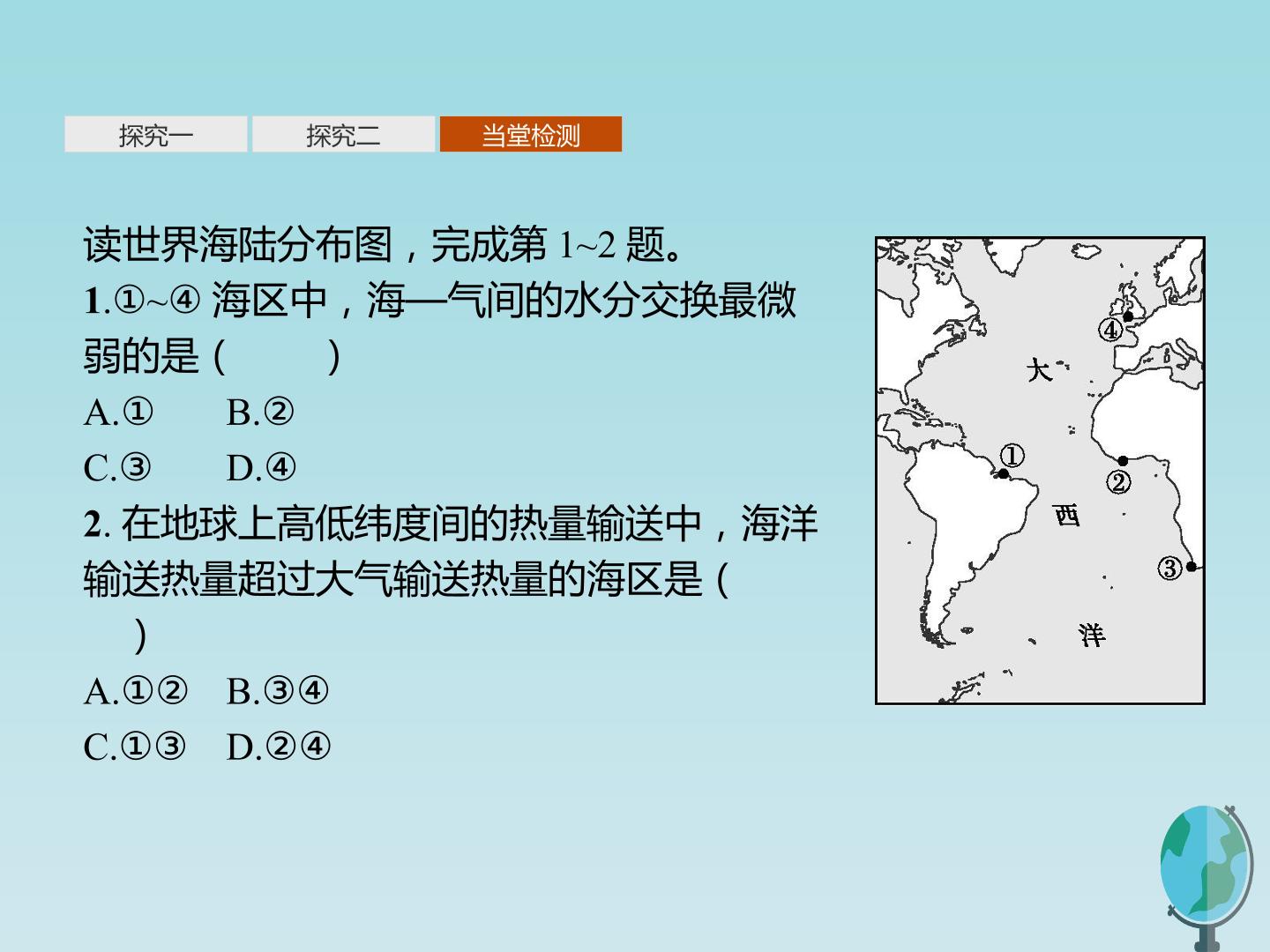
Task: Select option B.③④ for question 2
Action: coord(278,692)
